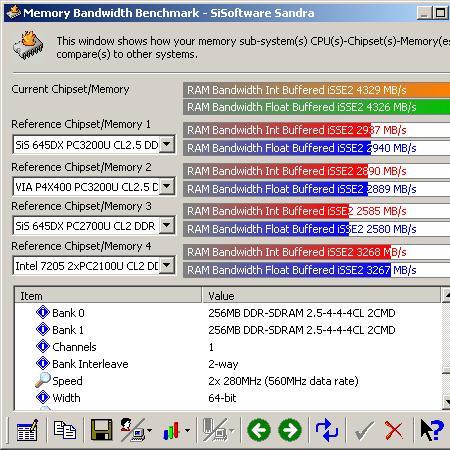The image size is (450, 450).
Task: Open the bar chart icon in toolbar
Action: (171, 431)
